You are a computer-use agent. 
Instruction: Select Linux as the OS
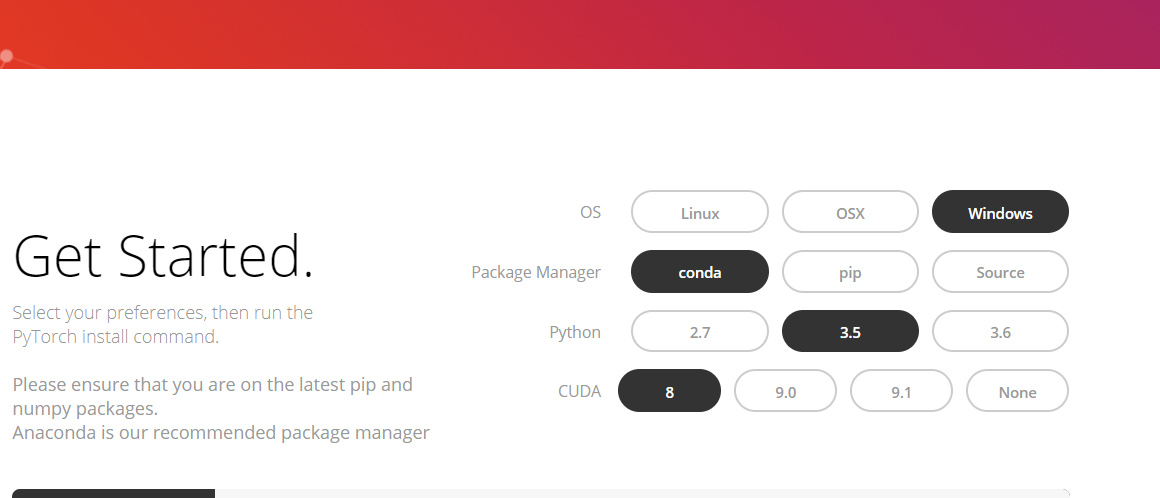pos(699,212)
